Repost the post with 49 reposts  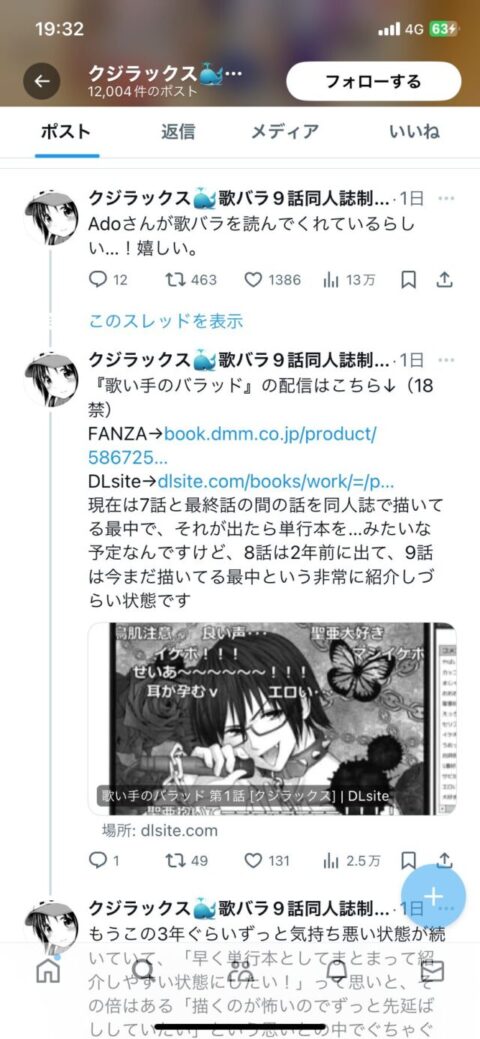coord(186,861)
